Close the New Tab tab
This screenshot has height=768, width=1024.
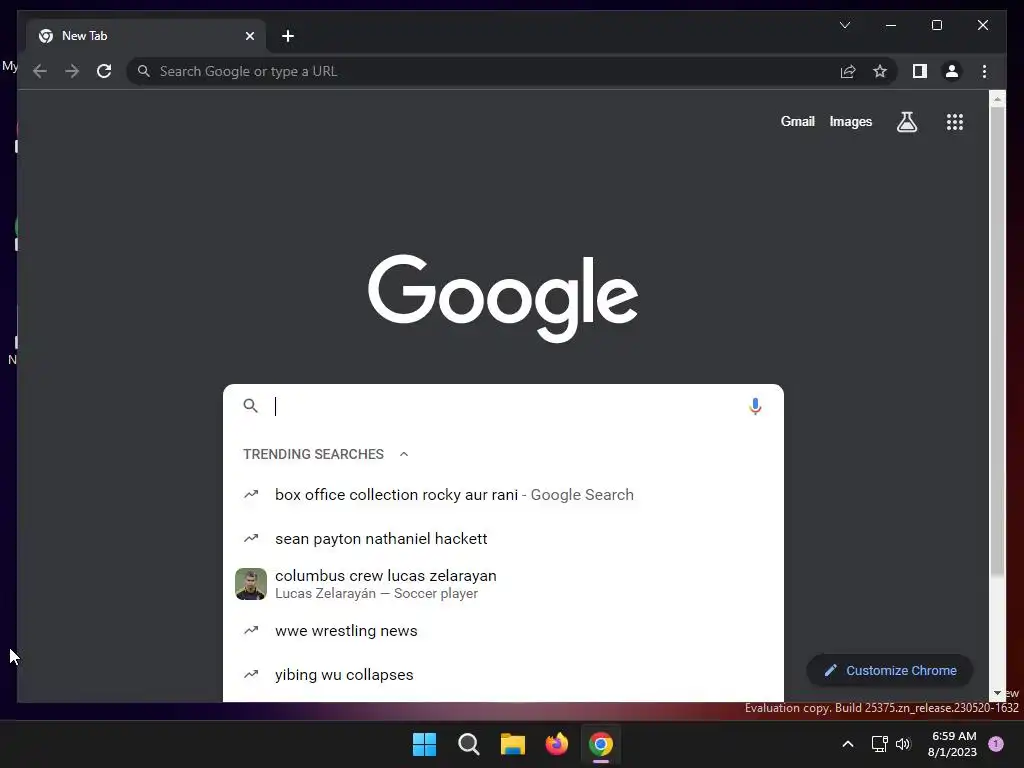tap(249, 36)
